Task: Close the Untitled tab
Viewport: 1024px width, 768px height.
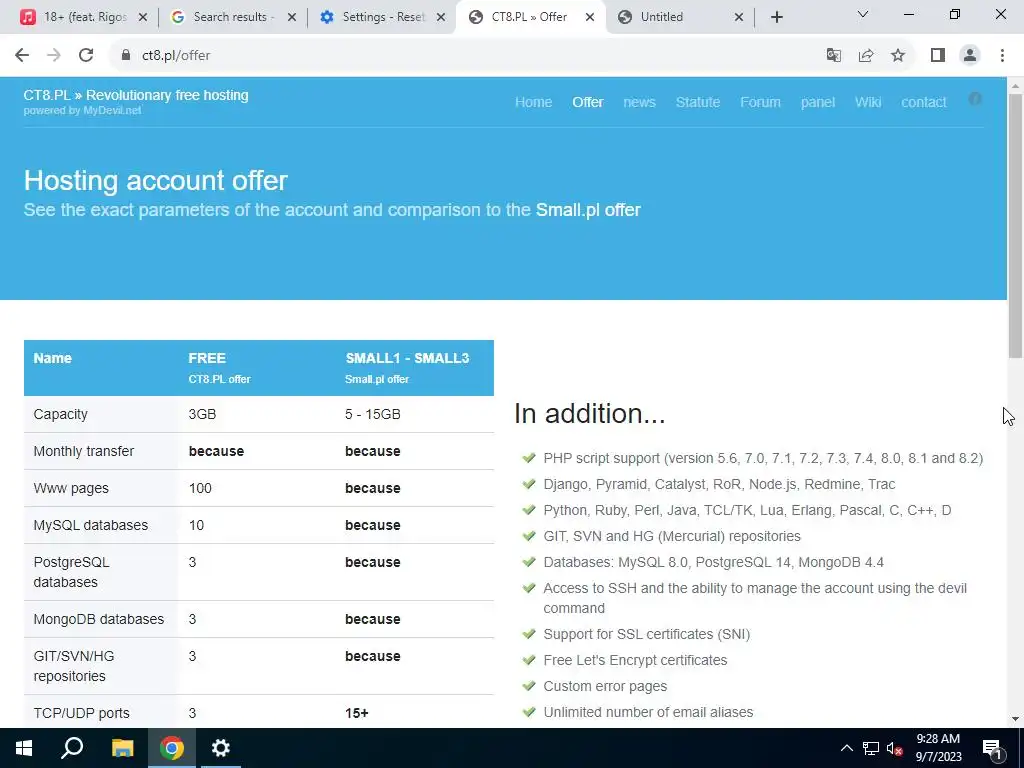Action: coord(739,17)
